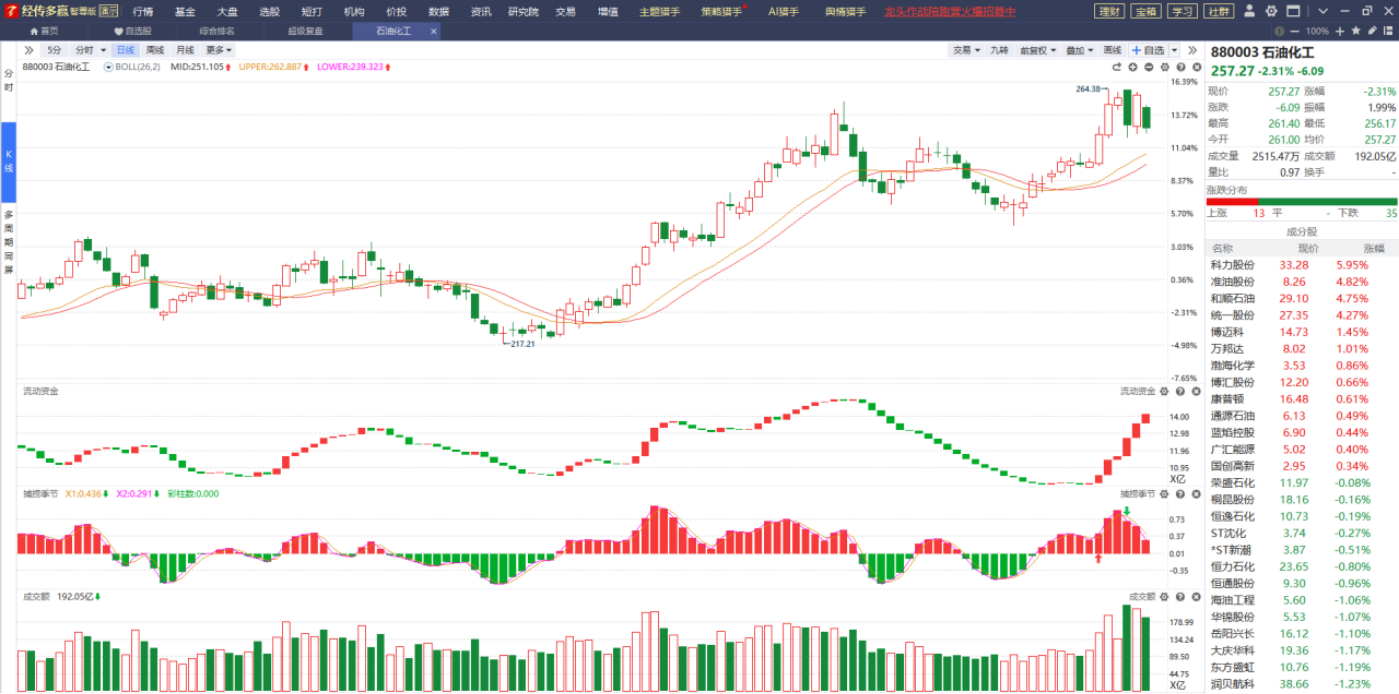This screenshot has height=694, width=1399.
Task: Select 科力股份 in constituent stock list
Action: pos(1232,265)
